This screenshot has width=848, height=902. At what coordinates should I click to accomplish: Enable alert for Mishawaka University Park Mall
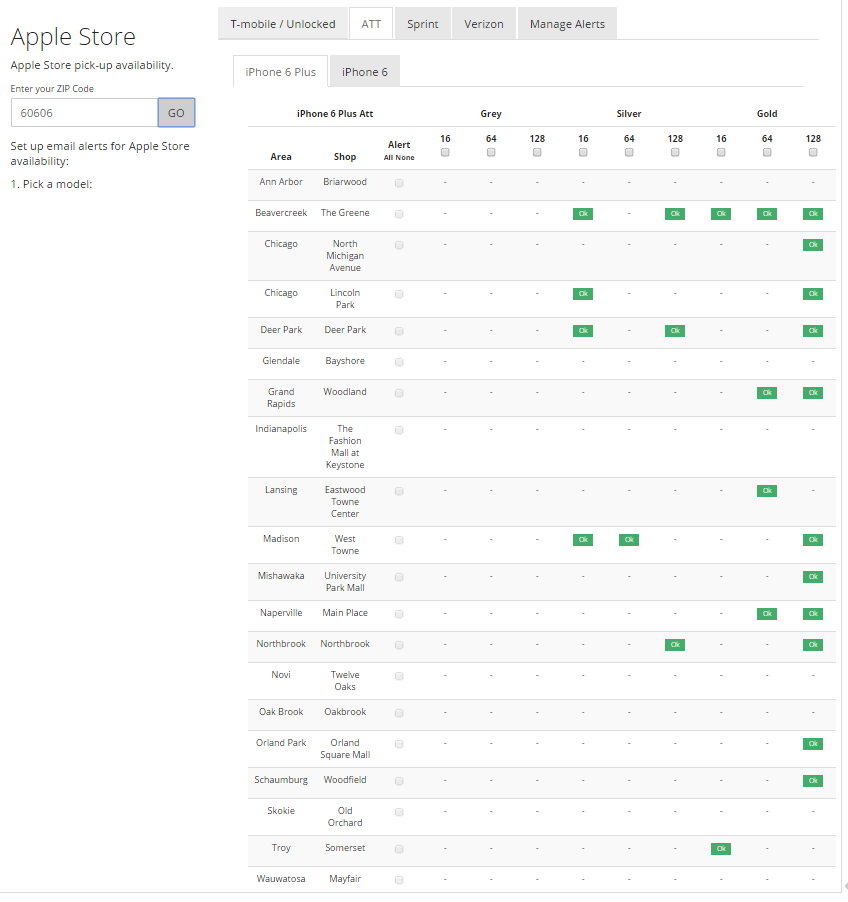click(399, 576)
